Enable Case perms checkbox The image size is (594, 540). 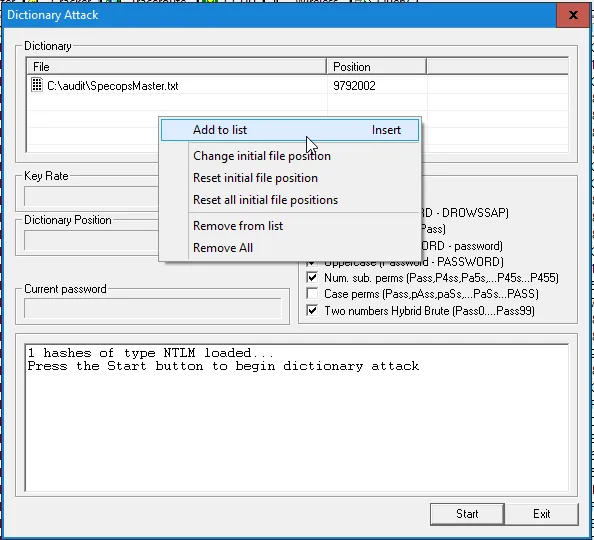[312, 294]
